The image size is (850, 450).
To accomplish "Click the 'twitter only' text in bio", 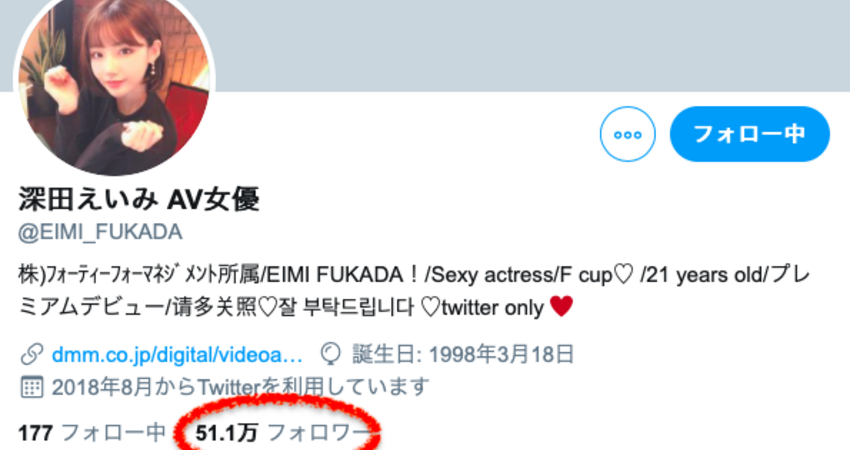I will (493, 307).
